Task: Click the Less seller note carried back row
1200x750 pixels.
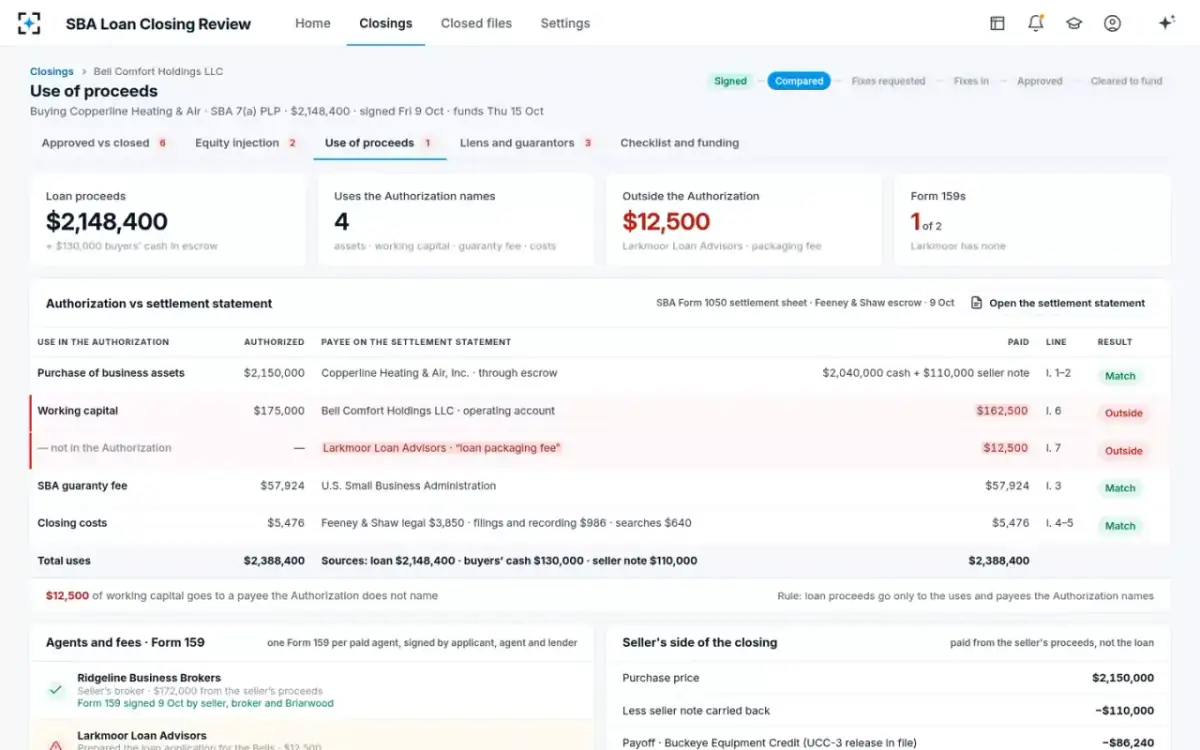Action: point(888,711)
